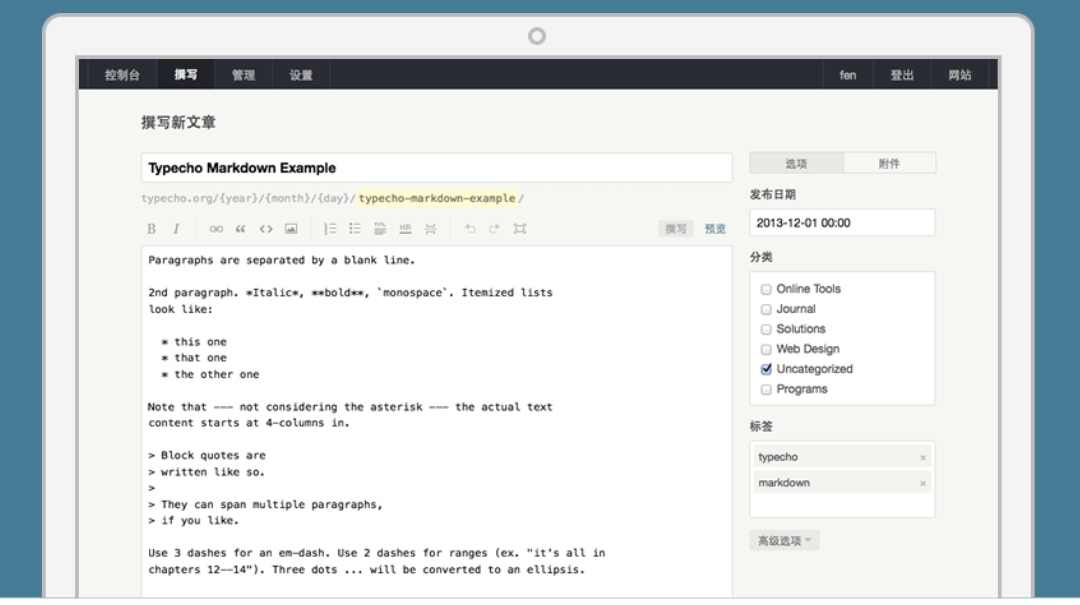Image resolution: width=1080 pixels, height=605 pixels.
Task: Remove the markdown tag
Action: (923, 484)
